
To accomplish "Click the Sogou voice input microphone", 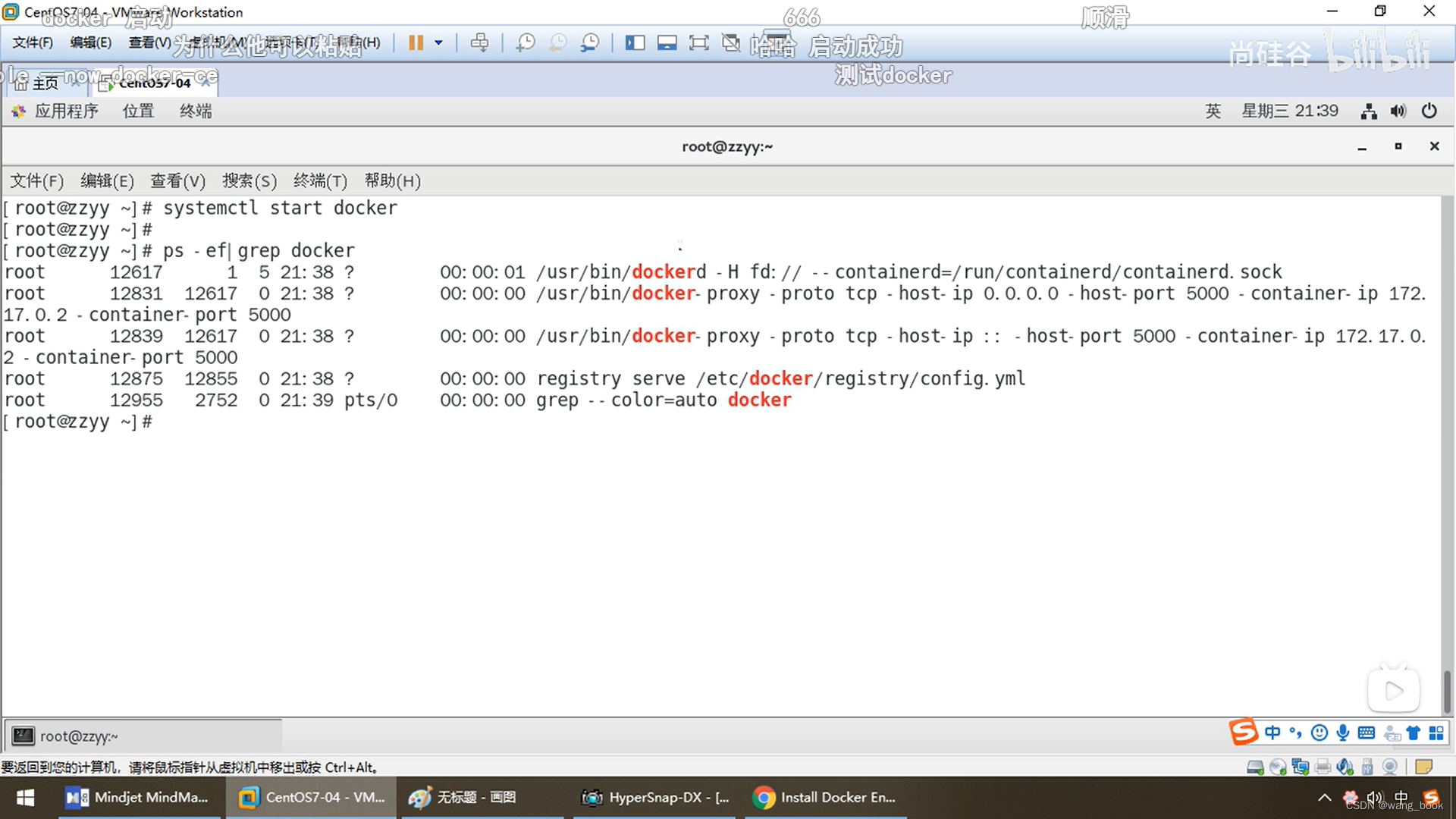I will tap(1343, 733).
